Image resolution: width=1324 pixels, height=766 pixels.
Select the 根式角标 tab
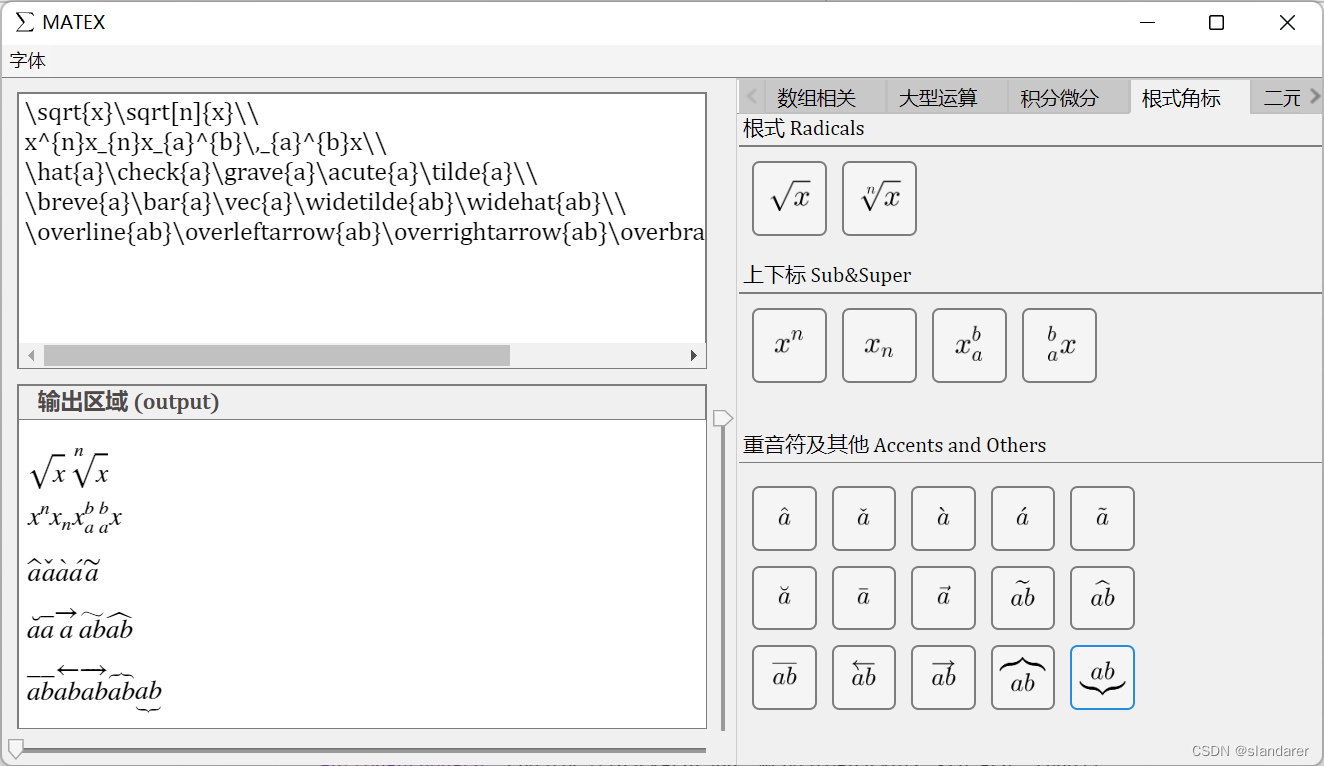(1190, 97)
